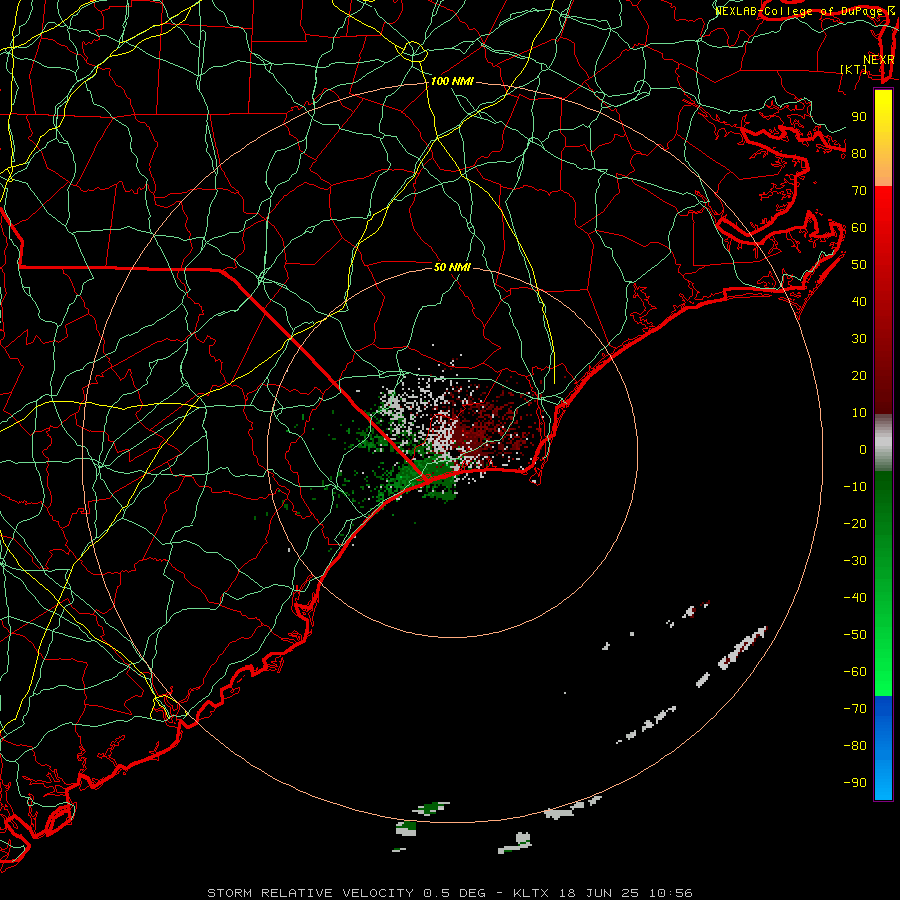Click the -40 value on velocity scale
The width and height of the screenshot is (900, 900).
click(855, 598)
